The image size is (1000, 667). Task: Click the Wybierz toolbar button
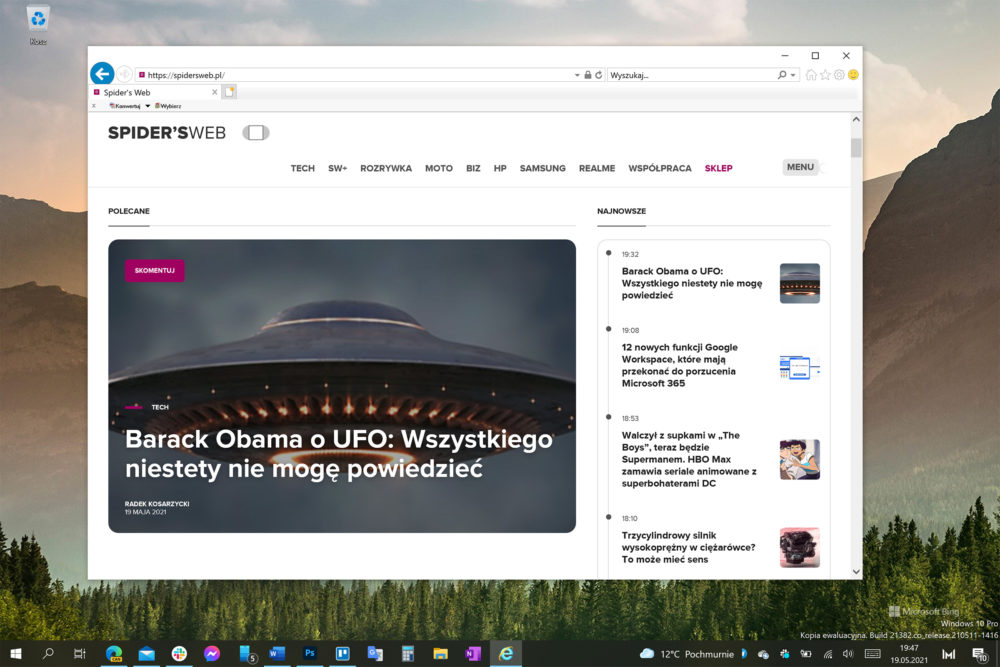(x=168, y=106)
